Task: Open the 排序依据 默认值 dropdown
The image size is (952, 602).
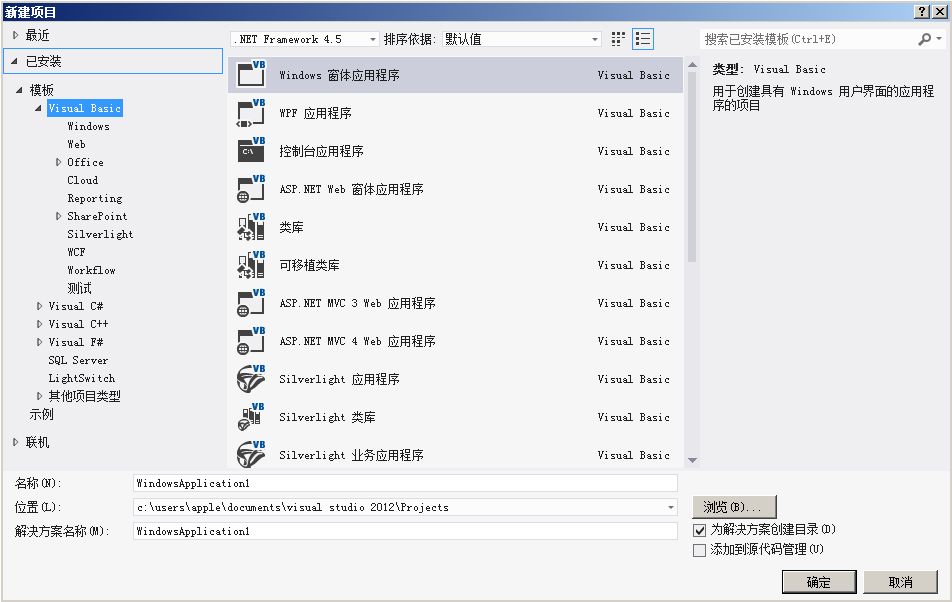Action: [522, 39]
